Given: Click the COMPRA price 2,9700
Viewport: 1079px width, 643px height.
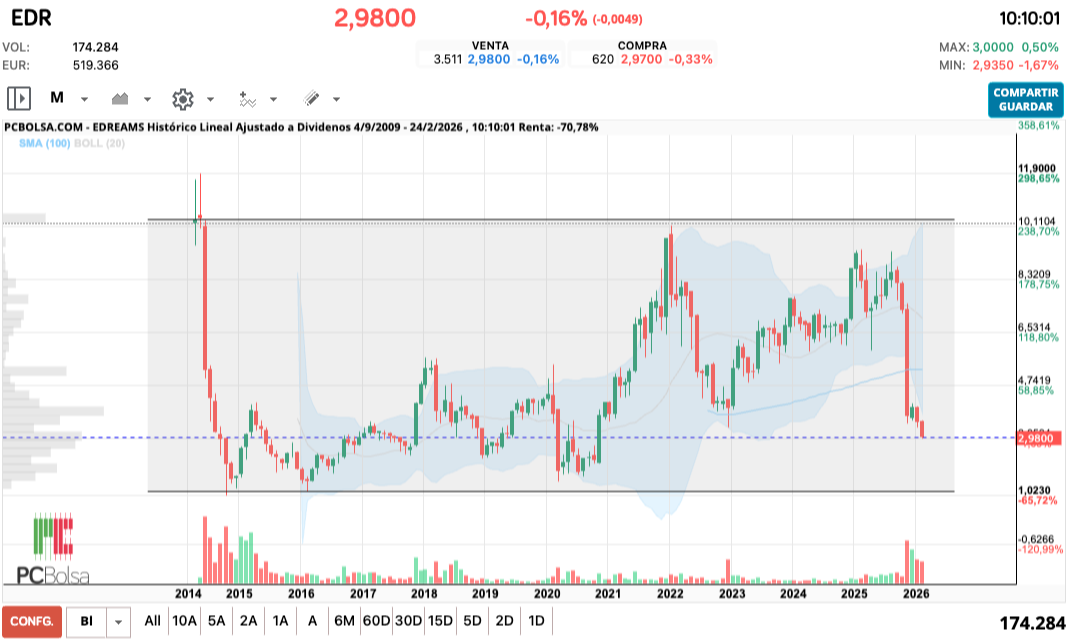Looking at the screenshot, I should coord(641,59).
